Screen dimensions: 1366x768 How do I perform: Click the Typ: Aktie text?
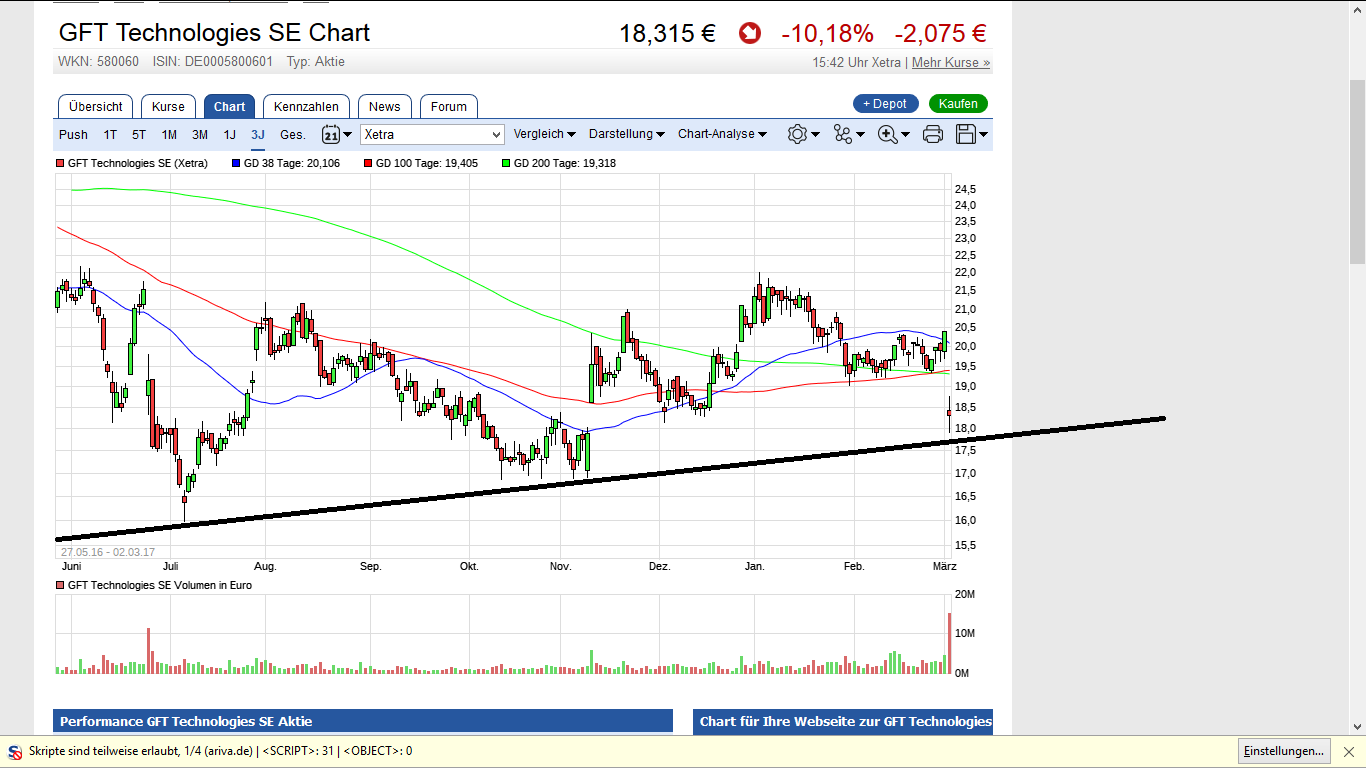coord(316,62)
